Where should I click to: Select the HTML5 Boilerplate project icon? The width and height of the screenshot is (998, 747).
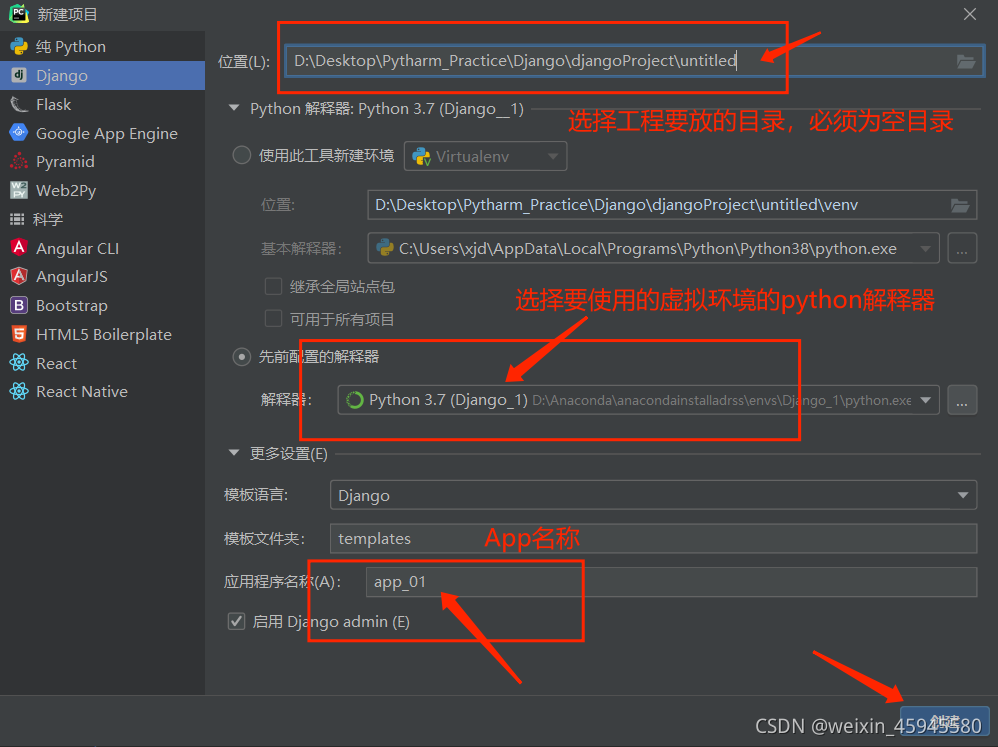click(20, 334)
